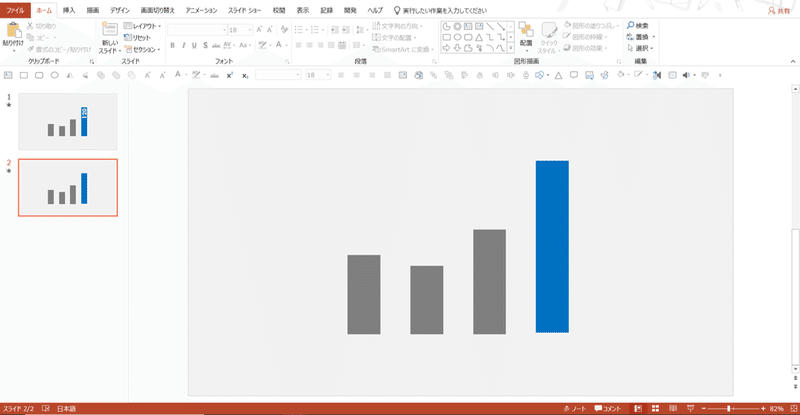The width and height of the screenshot is (800, 415).
Task: Click the リセット (Reset) slide button
Action: pyautogui.click(x=137, y=38)
